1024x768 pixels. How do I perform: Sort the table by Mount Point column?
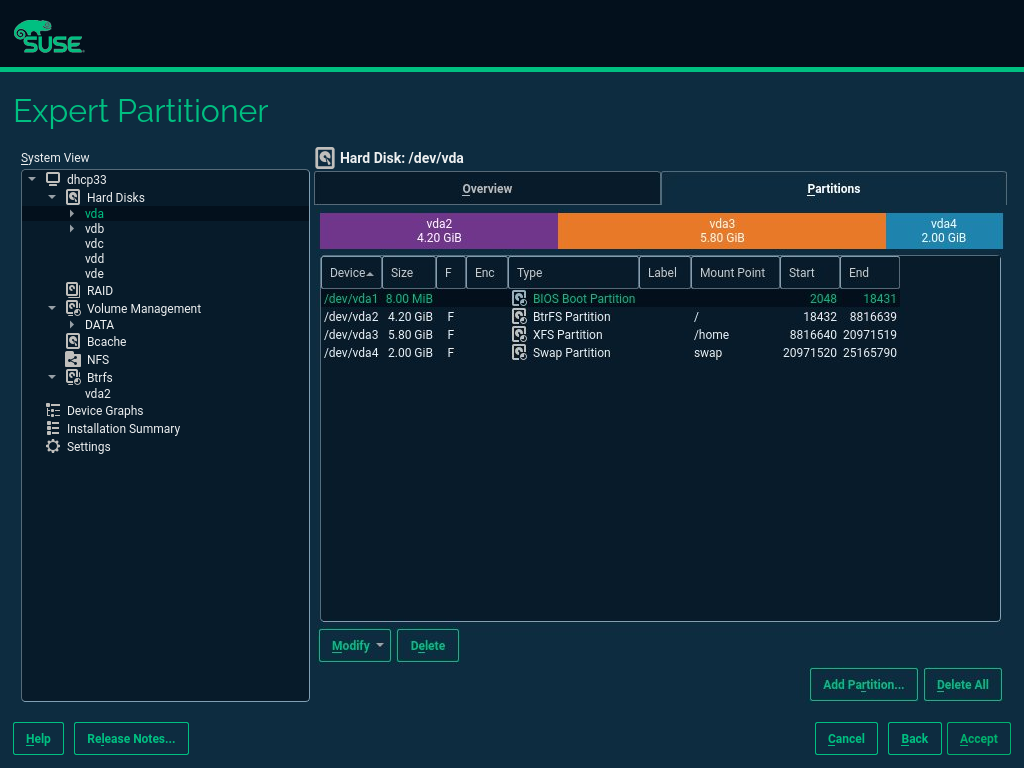click(733, 272)
